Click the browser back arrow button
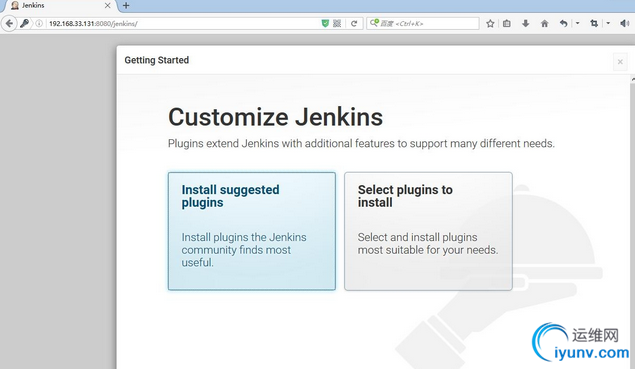635x369 pixels. [x=9, y=23]
